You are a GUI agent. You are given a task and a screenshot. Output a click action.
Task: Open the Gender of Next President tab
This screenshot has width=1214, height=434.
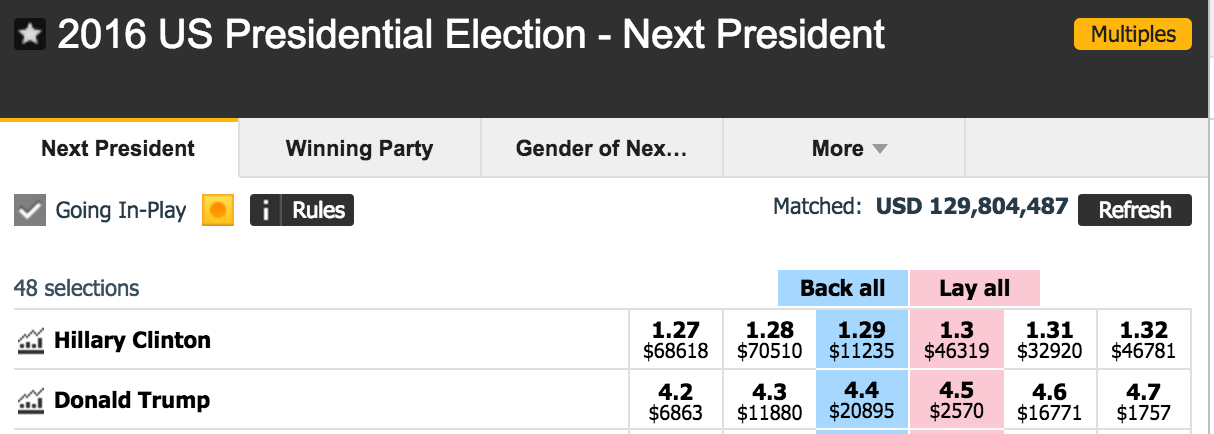pyautogui.click(x=601, y=149)
